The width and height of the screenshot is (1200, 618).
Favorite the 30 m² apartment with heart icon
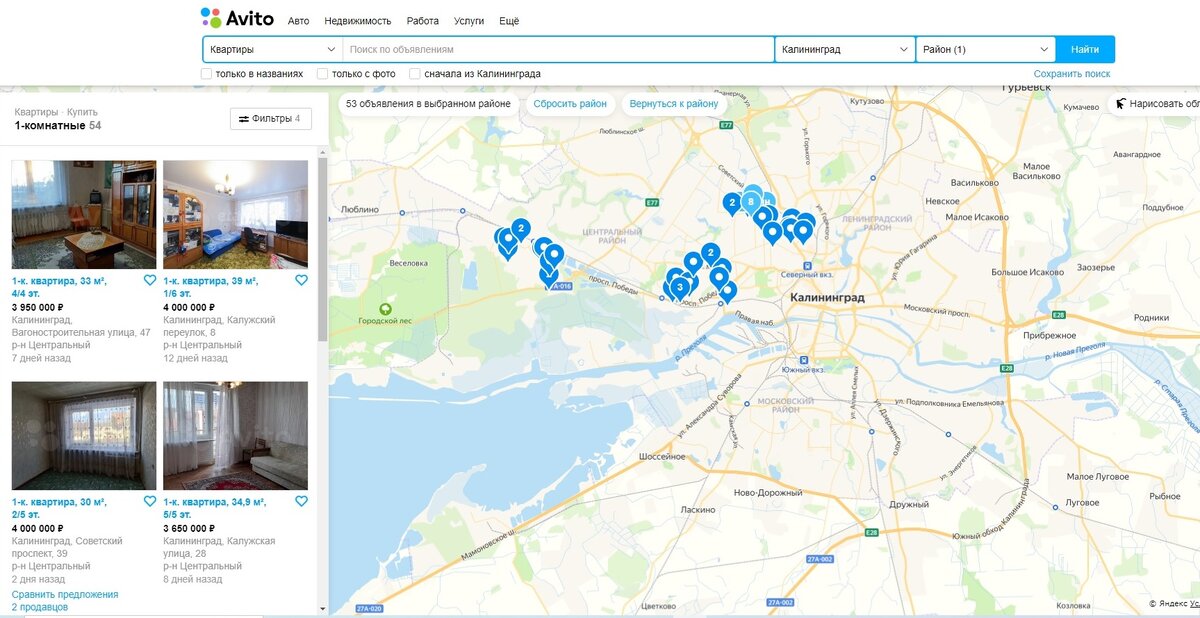click(x=150, y=502)
